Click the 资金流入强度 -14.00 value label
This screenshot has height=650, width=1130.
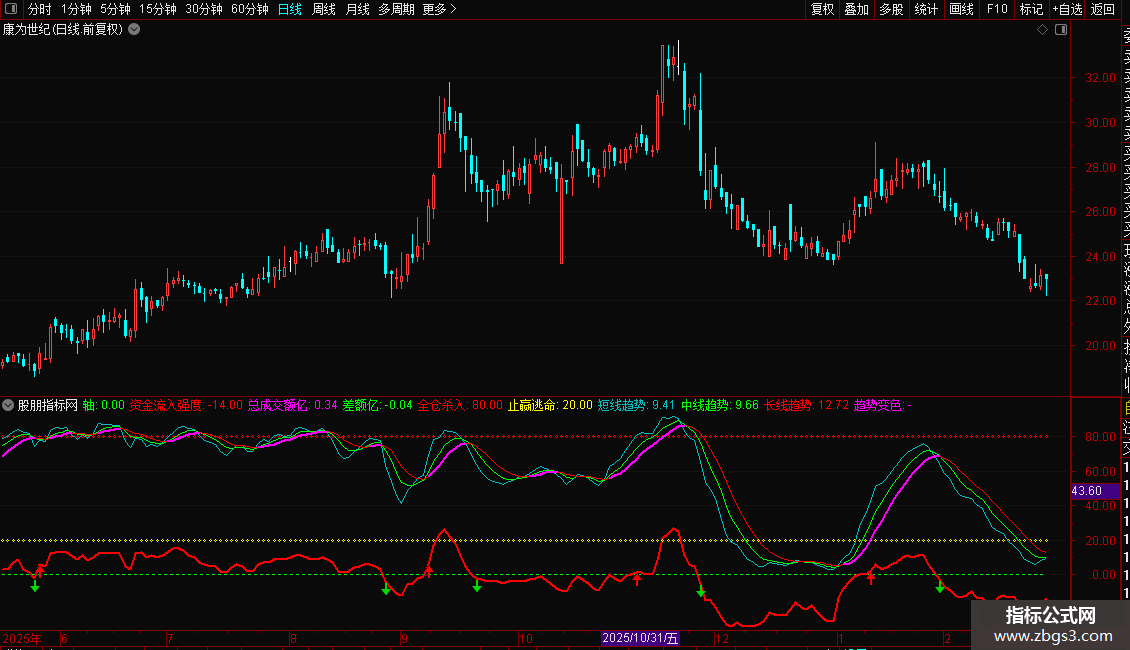click(x=186, y=405)
